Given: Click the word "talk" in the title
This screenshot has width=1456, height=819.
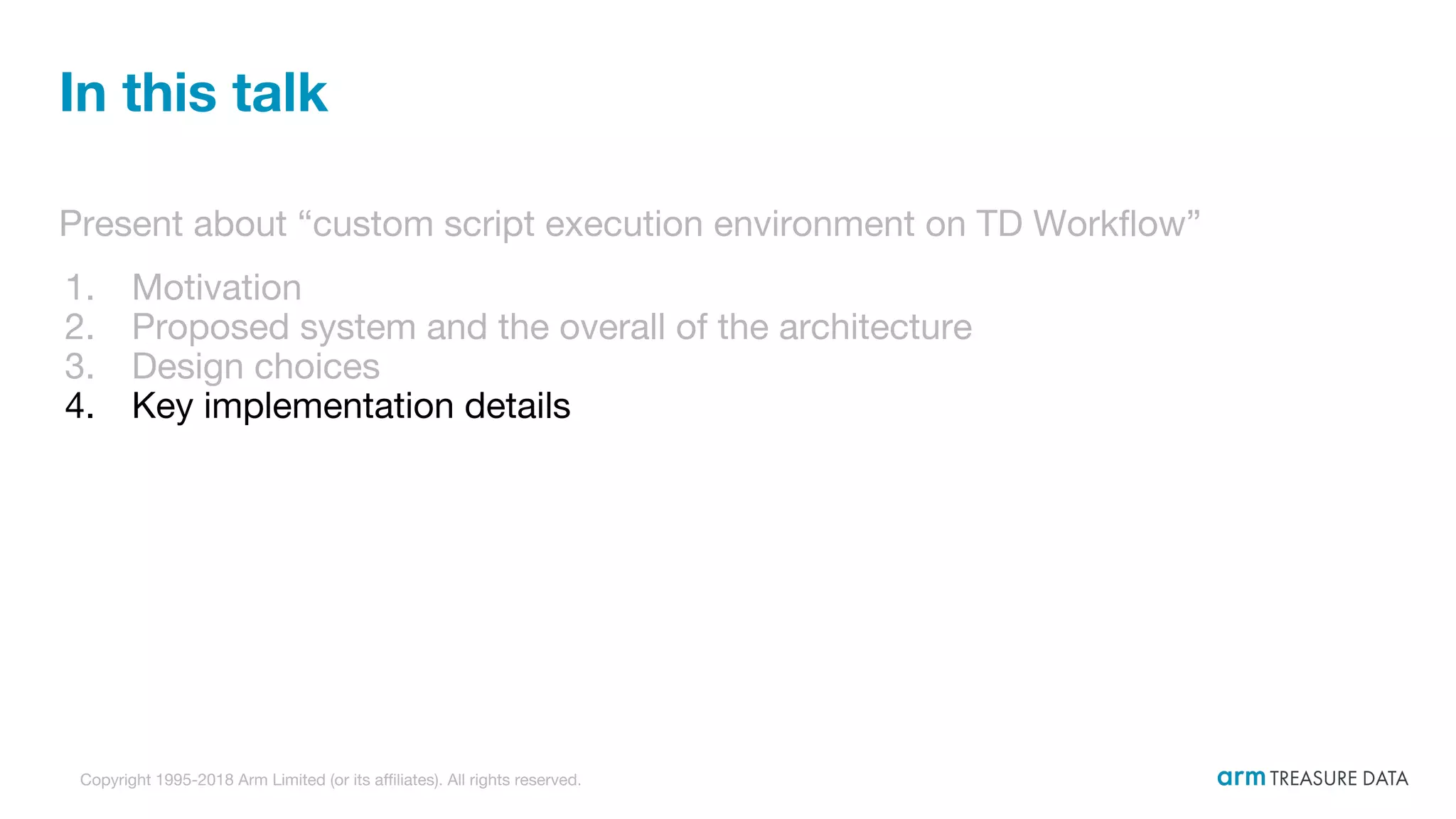Looking at the screenshot, I should [x=279, y=92].
